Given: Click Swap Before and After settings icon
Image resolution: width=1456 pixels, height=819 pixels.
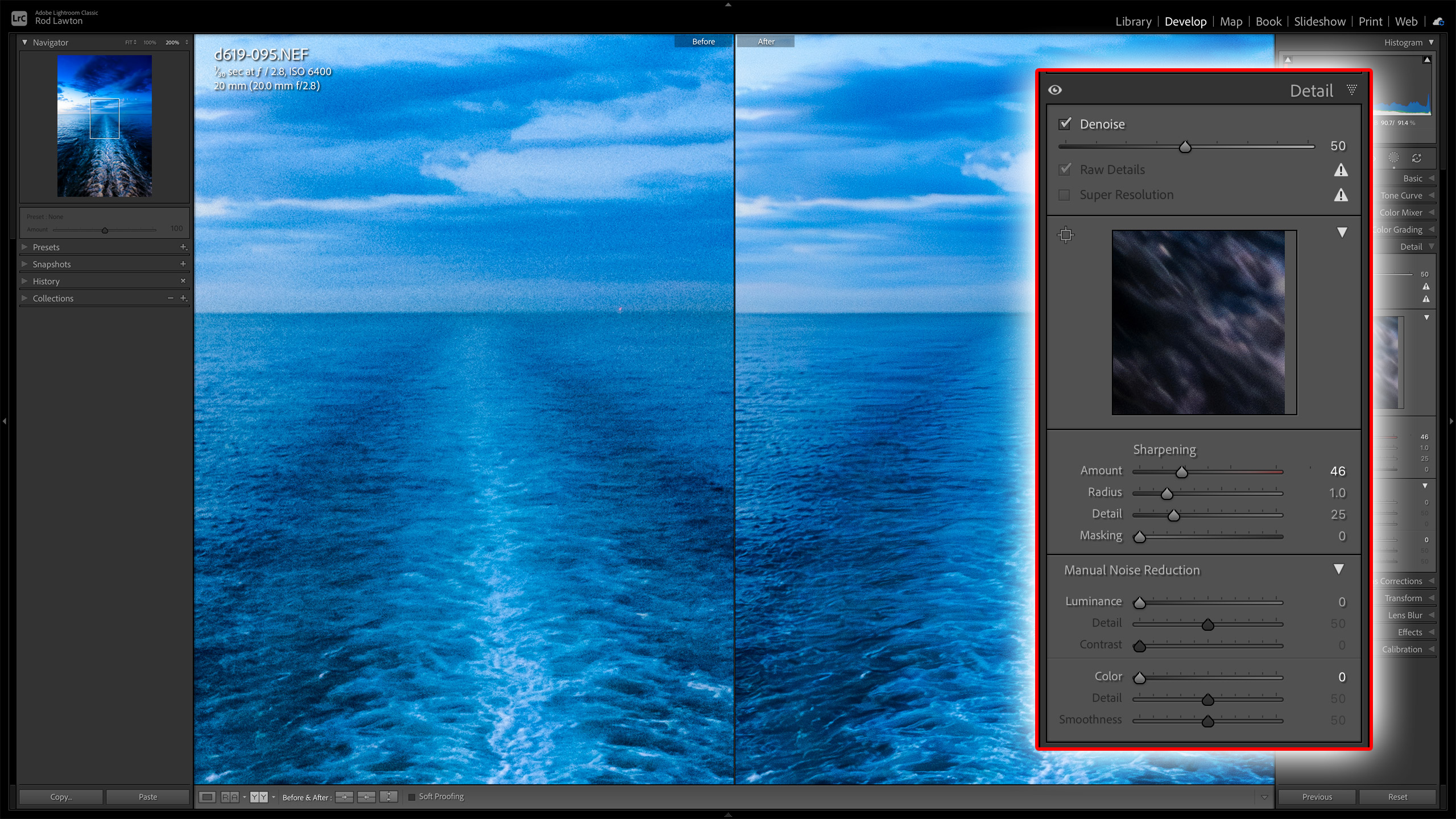Looking at the screenshot, I should coord(388,797).
